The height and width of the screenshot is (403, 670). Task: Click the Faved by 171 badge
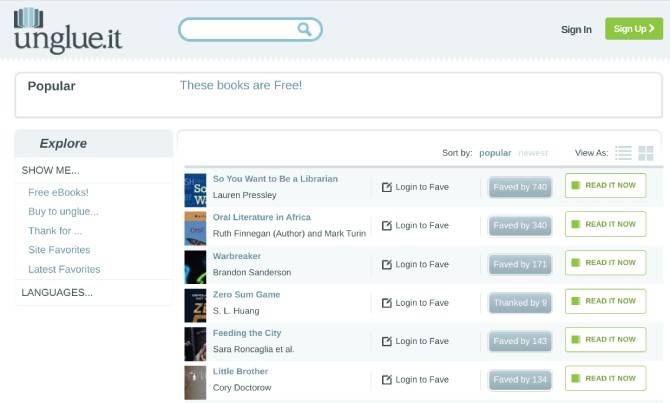520,265
